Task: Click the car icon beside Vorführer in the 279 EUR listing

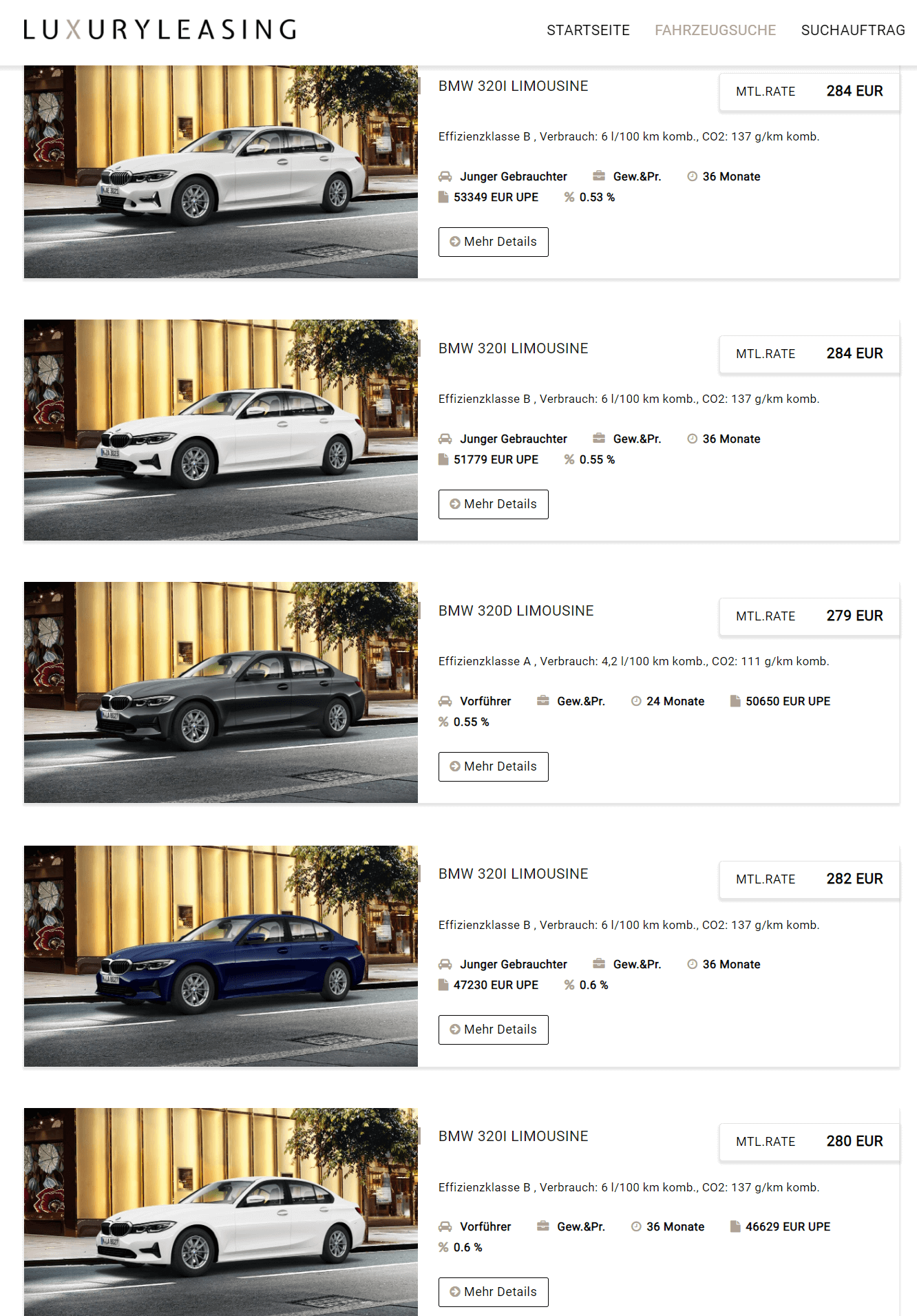Action: pyautogui.click(x=445, y=701)
